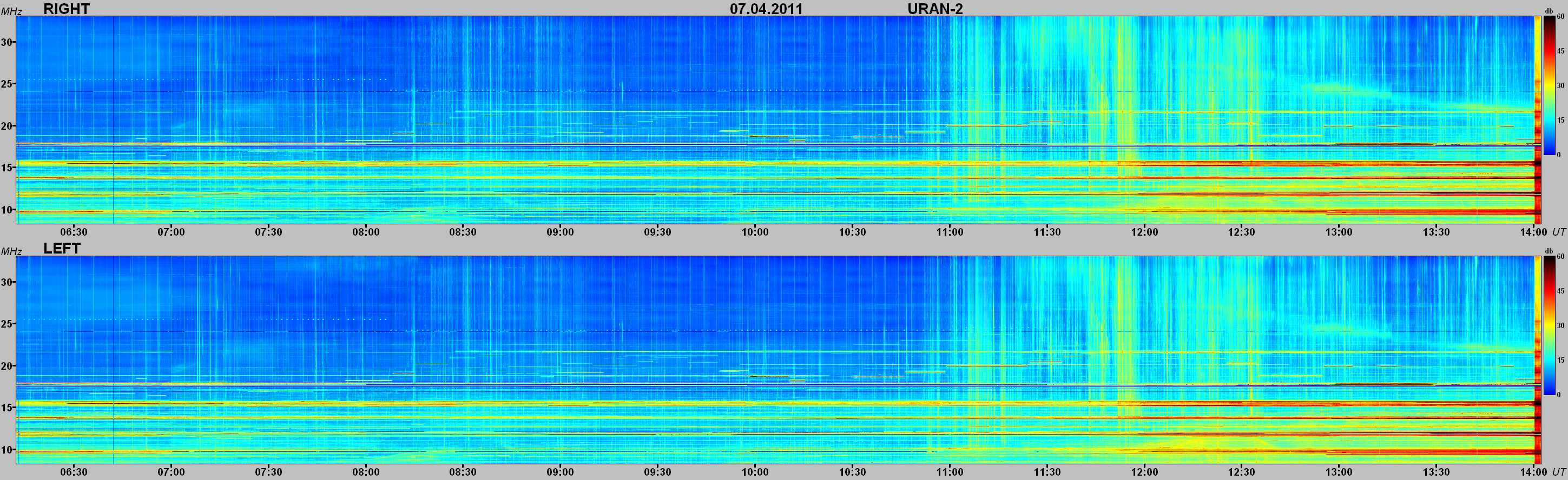Click the 14:00 tick on LEFT panel time axis

coord(1533,471)
